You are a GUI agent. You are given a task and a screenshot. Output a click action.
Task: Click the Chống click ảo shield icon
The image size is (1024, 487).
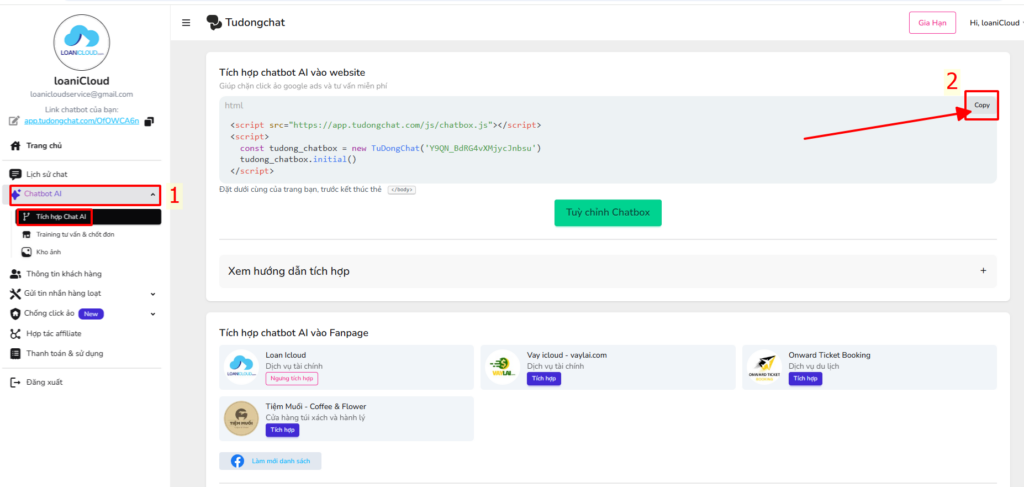point(16,314)
